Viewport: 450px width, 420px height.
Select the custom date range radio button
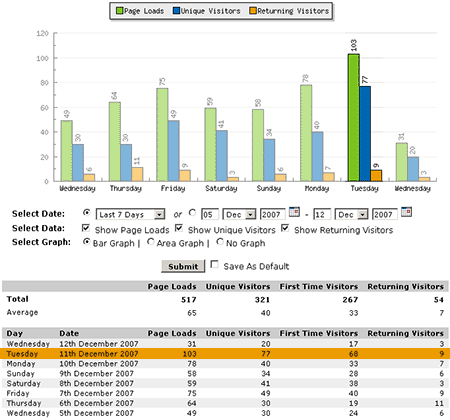[x=192, y=212]
